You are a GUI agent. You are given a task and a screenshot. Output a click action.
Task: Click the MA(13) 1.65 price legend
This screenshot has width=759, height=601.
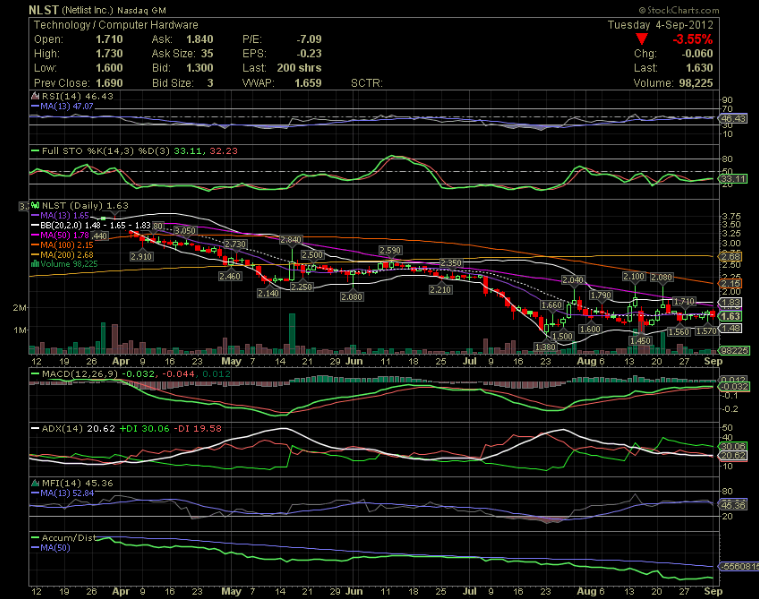click(65, 215)
